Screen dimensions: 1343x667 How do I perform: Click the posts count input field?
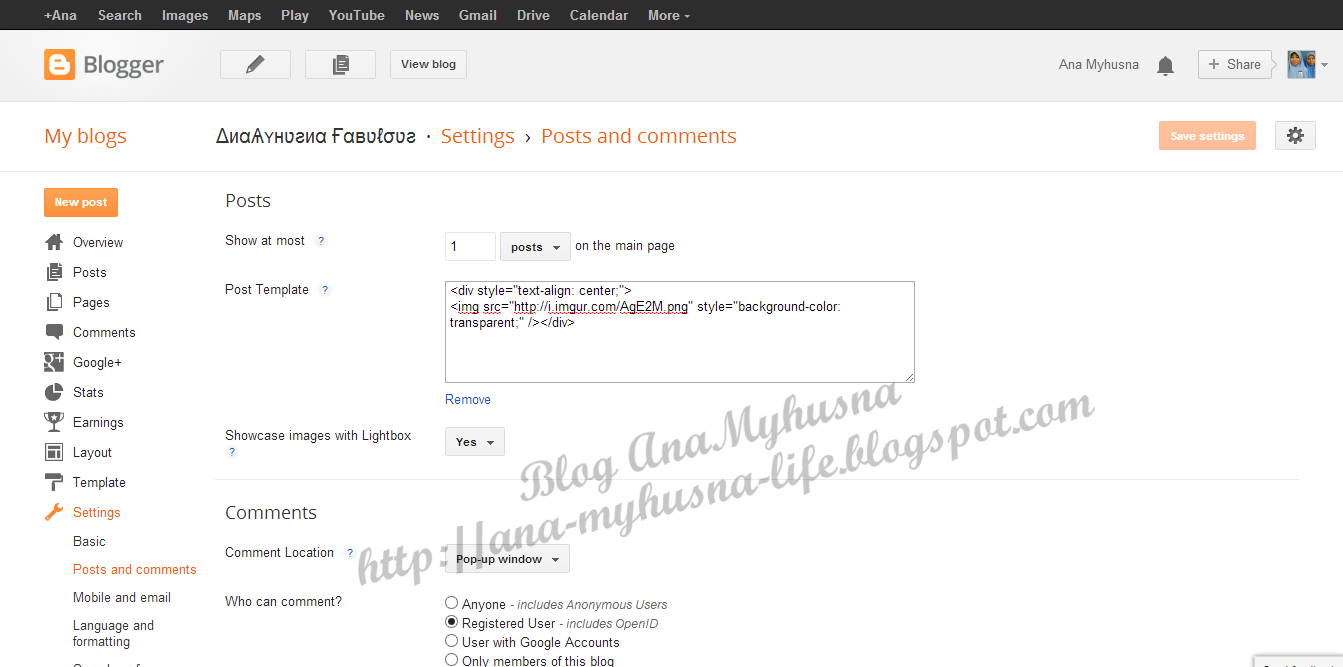[470, 246]
